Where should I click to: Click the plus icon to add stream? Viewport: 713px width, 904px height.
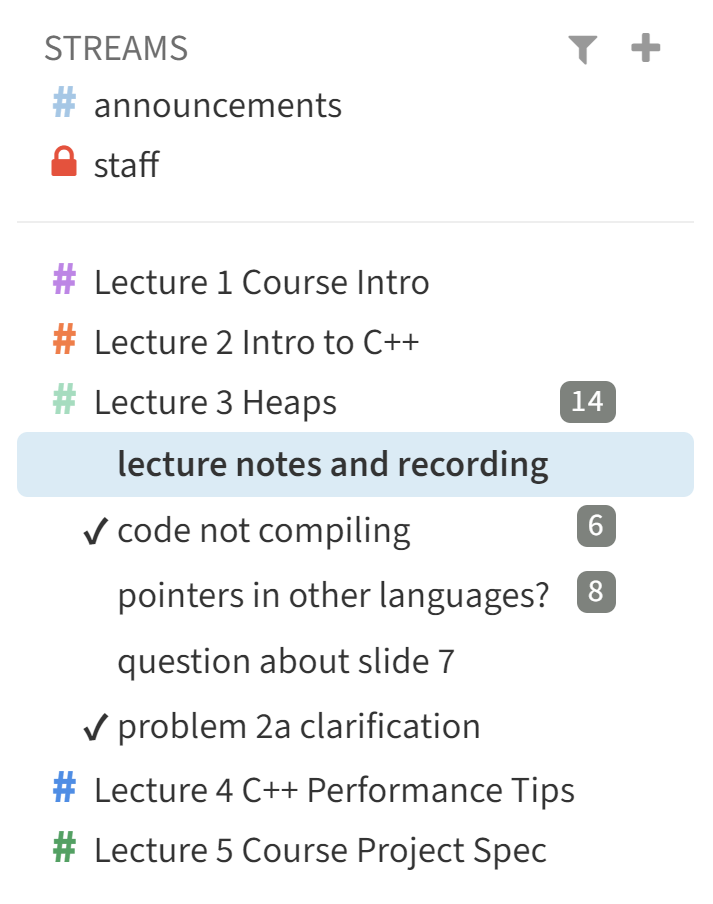(x=646, y=48)
